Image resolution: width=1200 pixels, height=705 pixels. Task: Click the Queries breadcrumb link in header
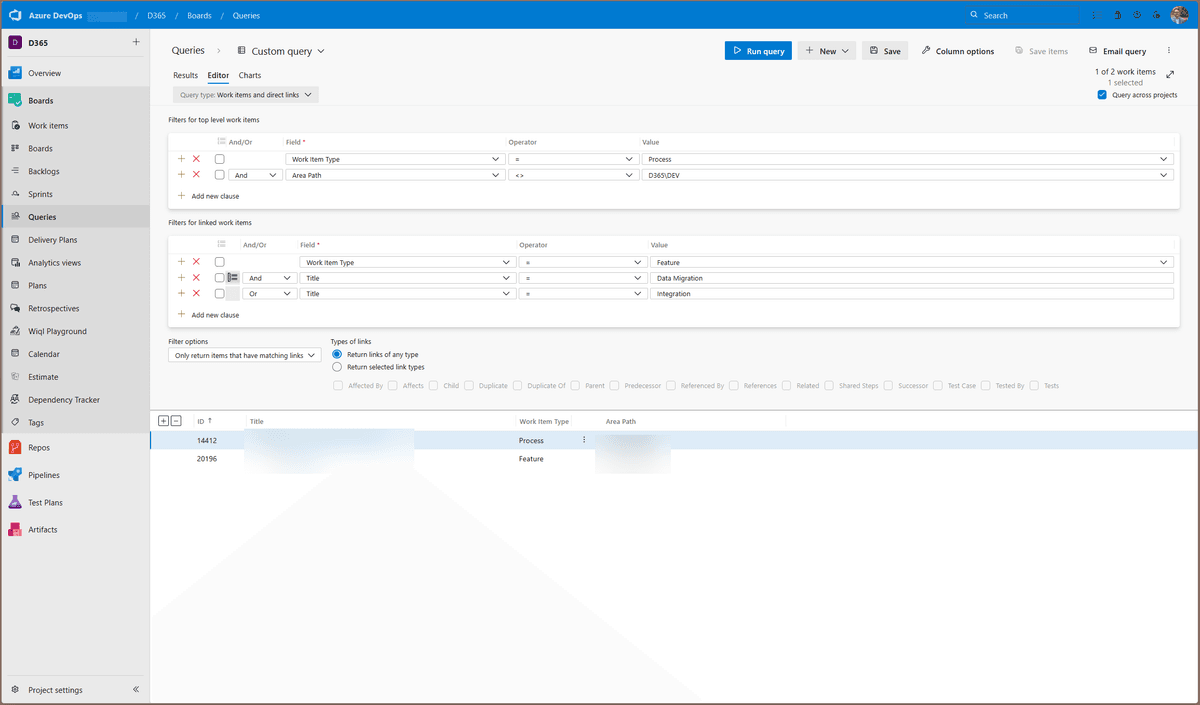pos(246,15)
